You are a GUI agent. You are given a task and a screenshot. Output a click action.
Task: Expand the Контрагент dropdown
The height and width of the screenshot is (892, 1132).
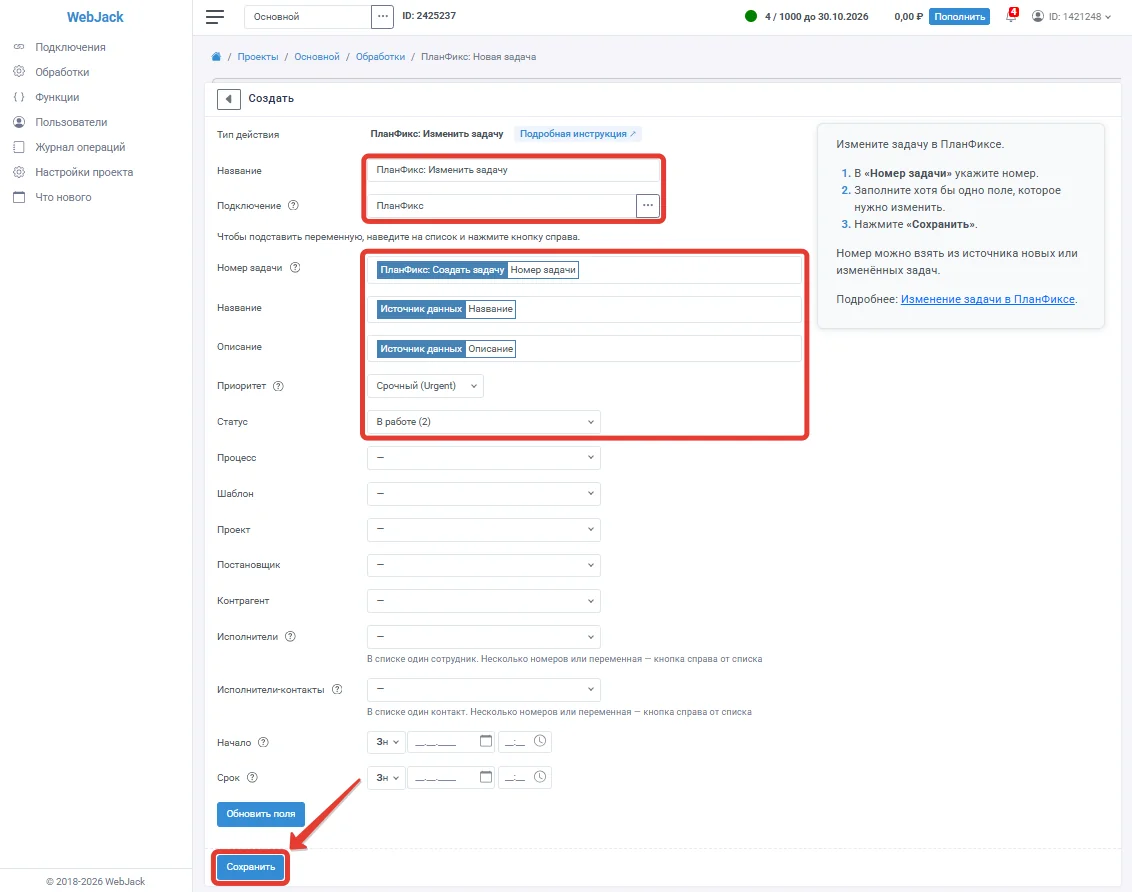click(484, 601)
